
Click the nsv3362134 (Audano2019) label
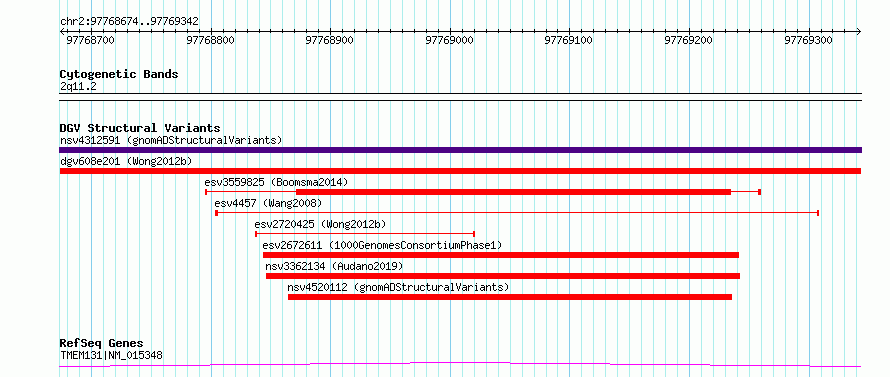point(334,266)
